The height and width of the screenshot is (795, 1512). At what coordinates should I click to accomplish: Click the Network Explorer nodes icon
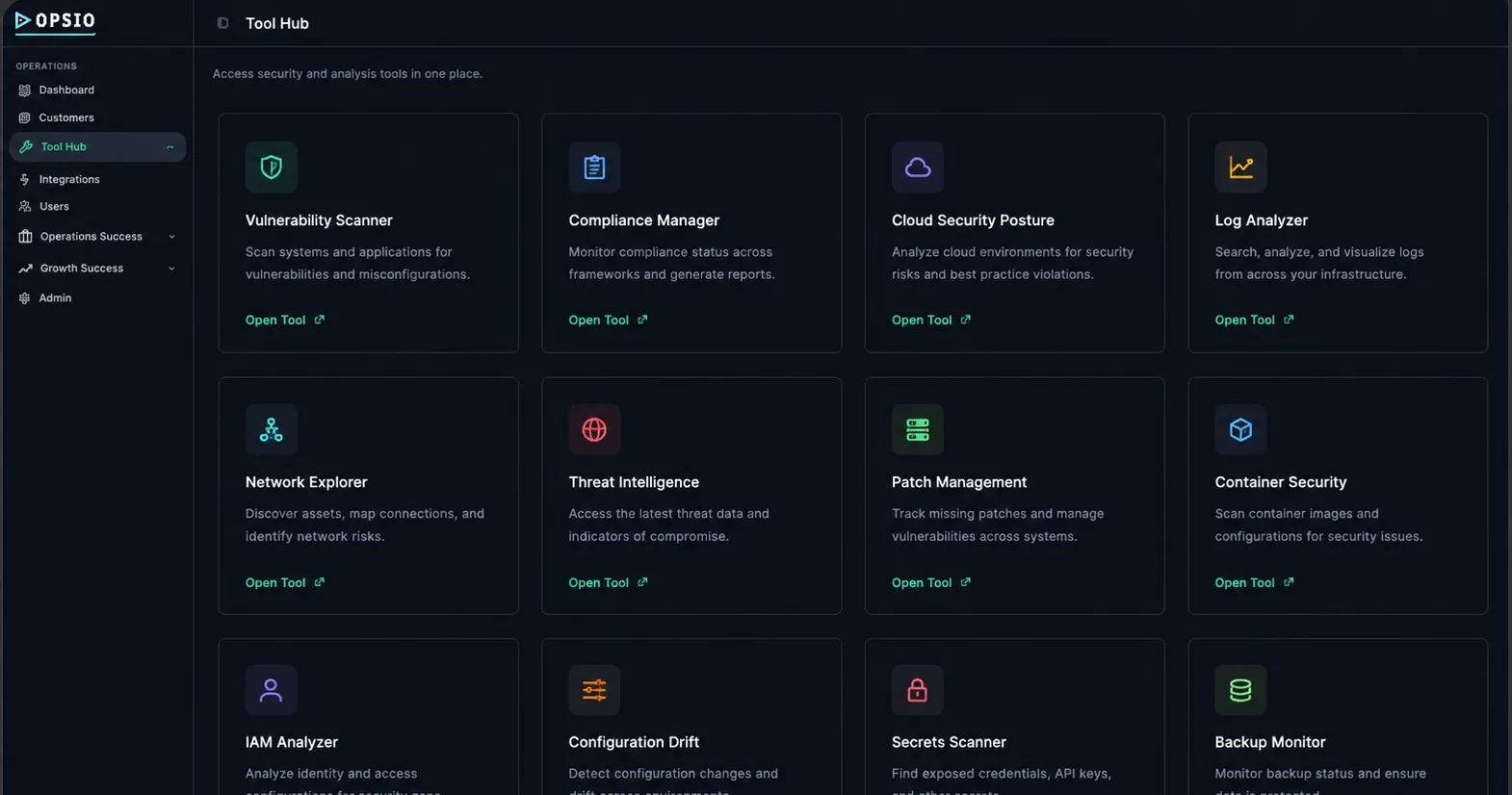click(x=272, y=429)
